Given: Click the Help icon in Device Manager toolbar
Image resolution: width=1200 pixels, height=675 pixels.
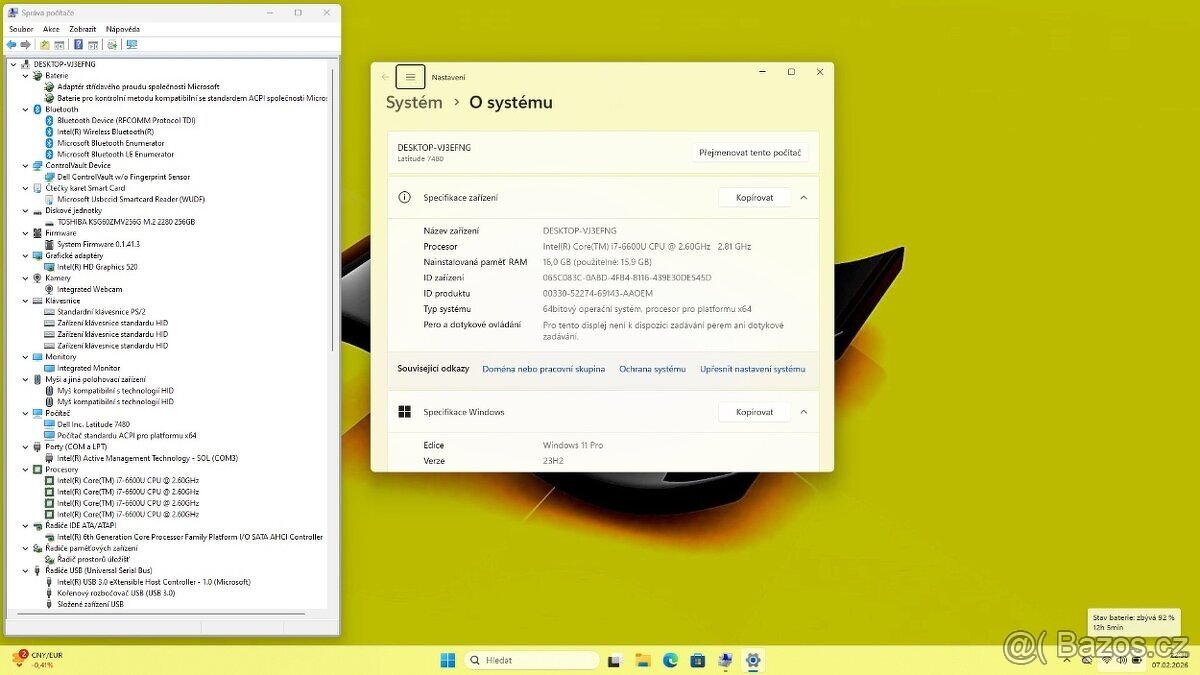Looking at the screenshot, I should click(x=78, y=44).
